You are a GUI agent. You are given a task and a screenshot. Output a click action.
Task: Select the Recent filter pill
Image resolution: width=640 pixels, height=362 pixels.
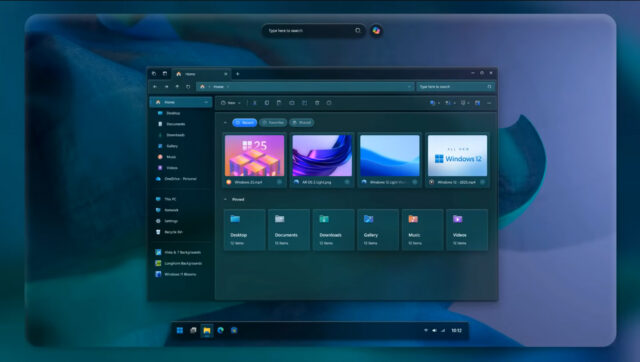tap(244, 122)
